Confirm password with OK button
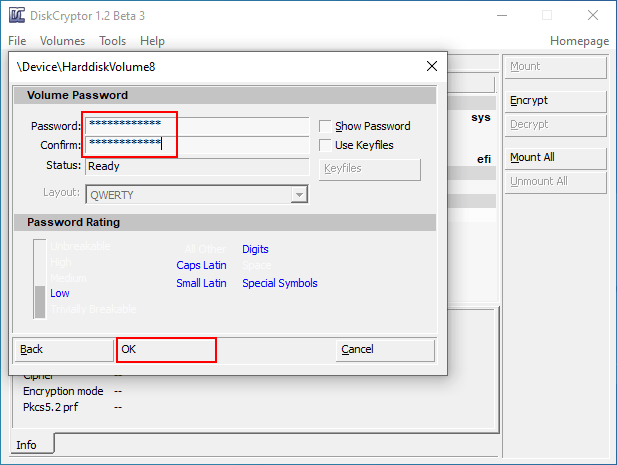Viewport: 617px width, 465px height. tap(166, 350)
